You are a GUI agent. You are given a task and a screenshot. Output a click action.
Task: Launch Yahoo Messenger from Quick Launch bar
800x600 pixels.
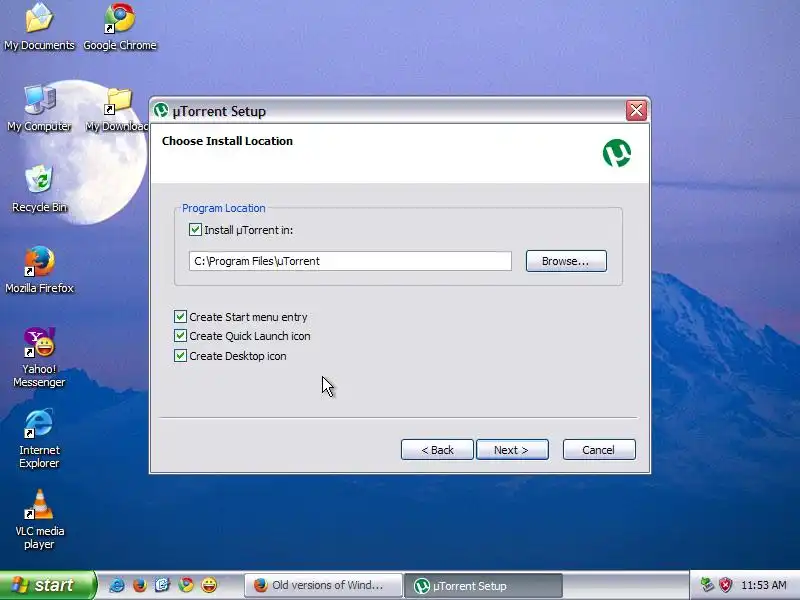[x=209, y=585]
